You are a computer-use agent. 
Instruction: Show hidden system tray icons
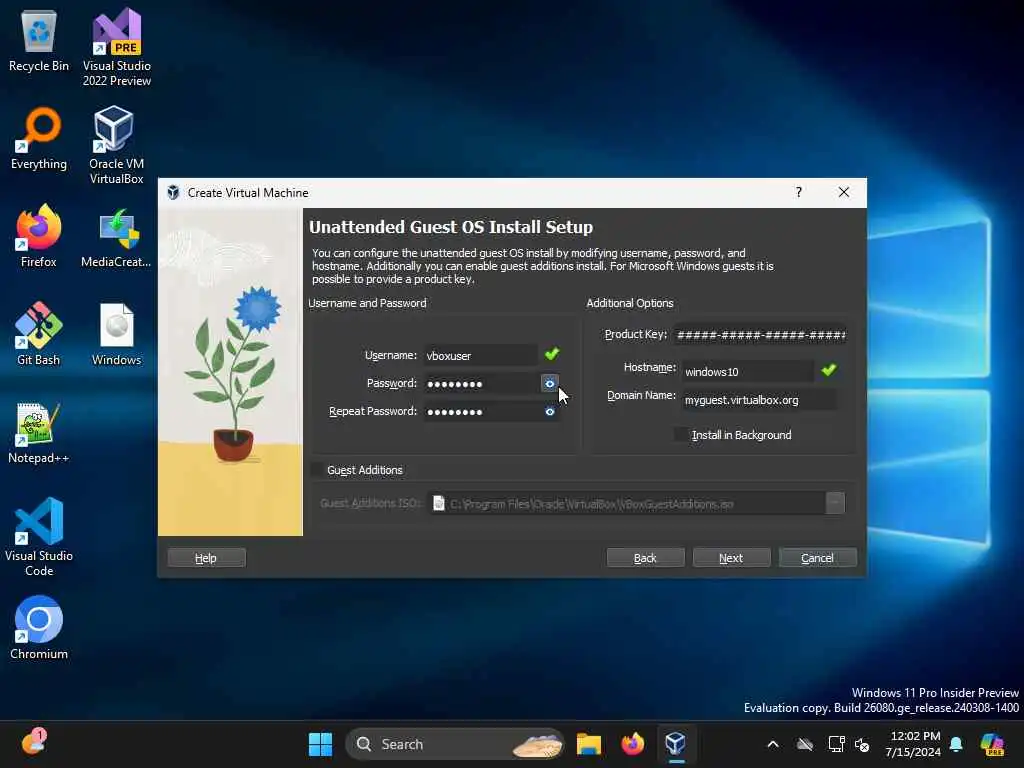point(773,744)
